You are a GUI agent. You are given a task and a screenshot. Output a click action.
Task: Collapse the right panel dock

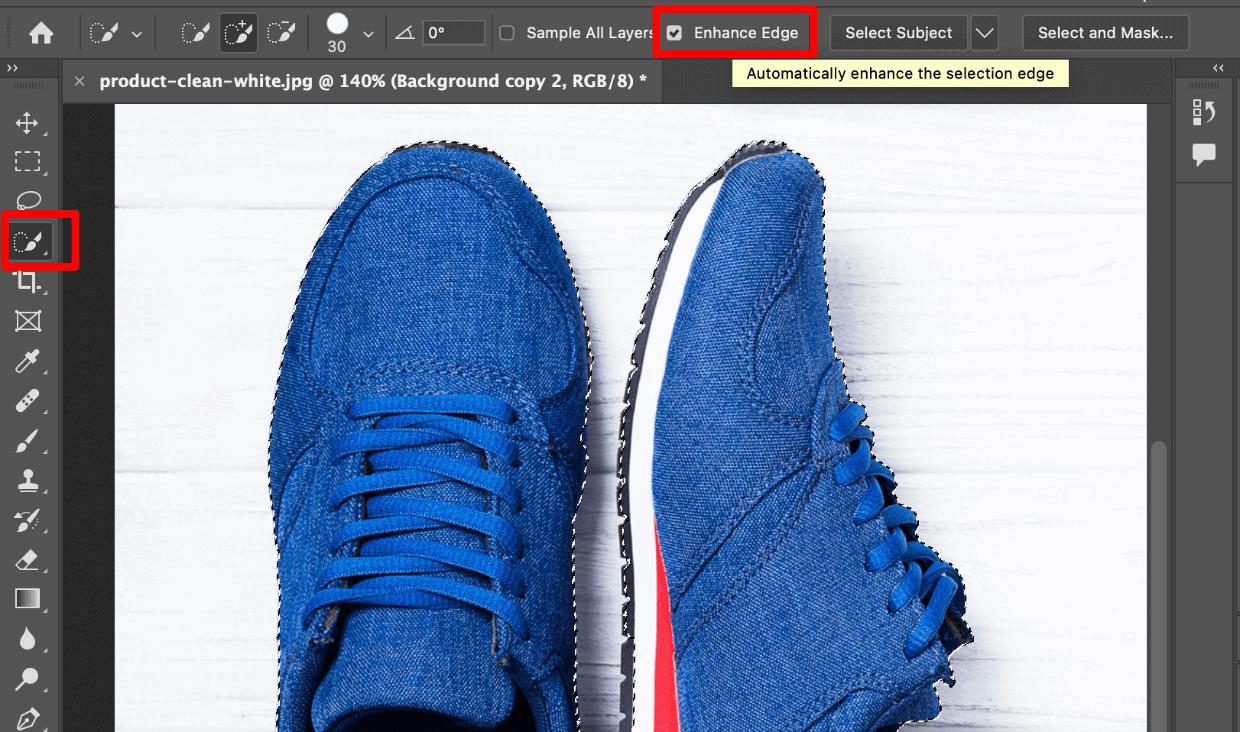pos(1218,67)
